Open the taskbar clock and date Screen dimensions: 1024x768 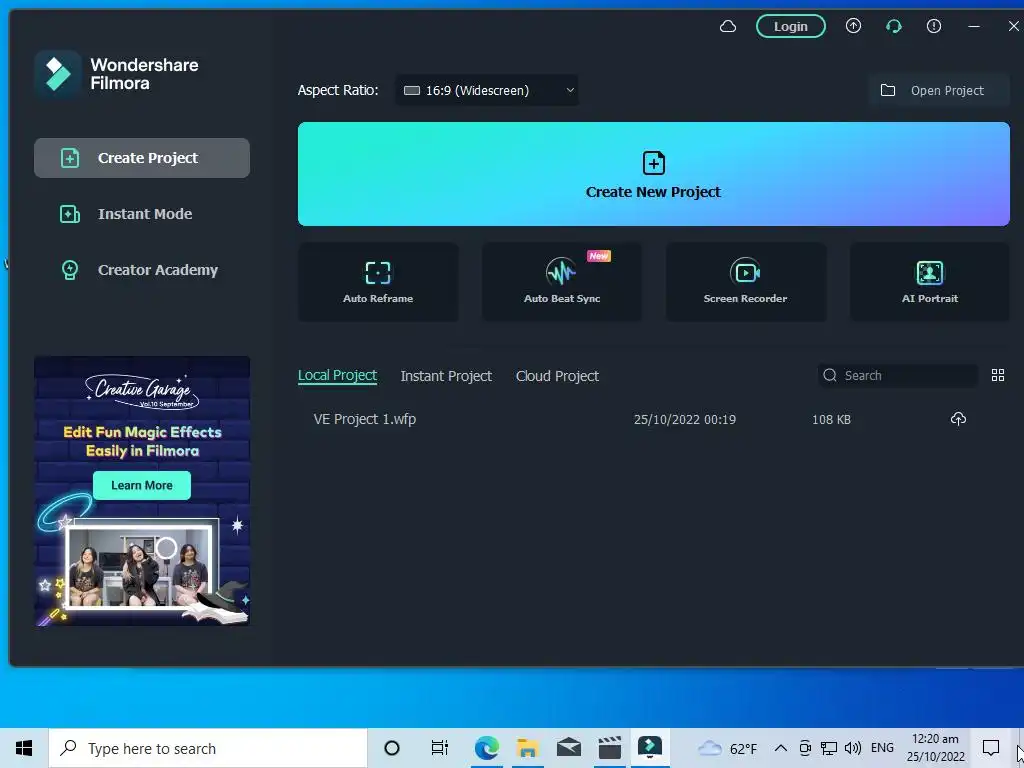point(935,748)
